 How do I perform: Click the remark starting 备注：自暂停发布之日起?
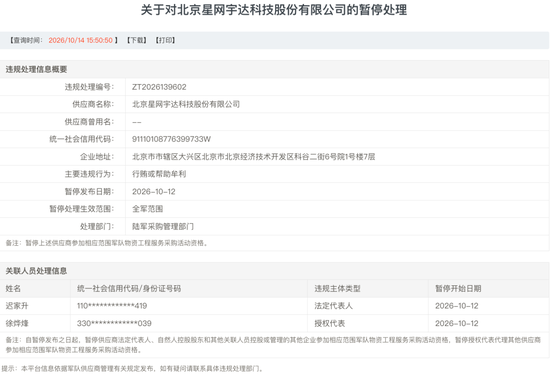[x=273, y=345]
